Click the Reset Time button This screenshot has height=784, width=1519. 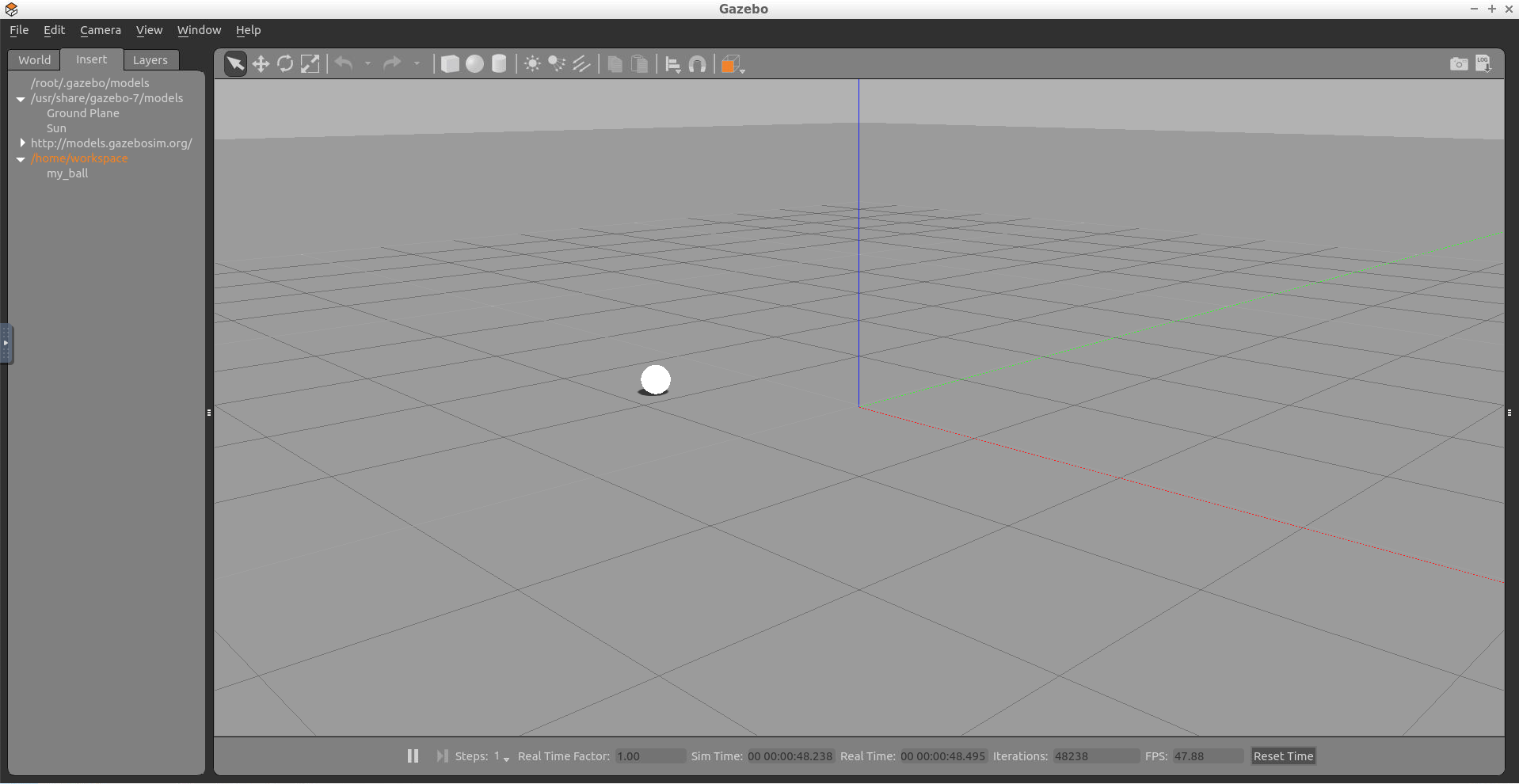click(1283, 756)
